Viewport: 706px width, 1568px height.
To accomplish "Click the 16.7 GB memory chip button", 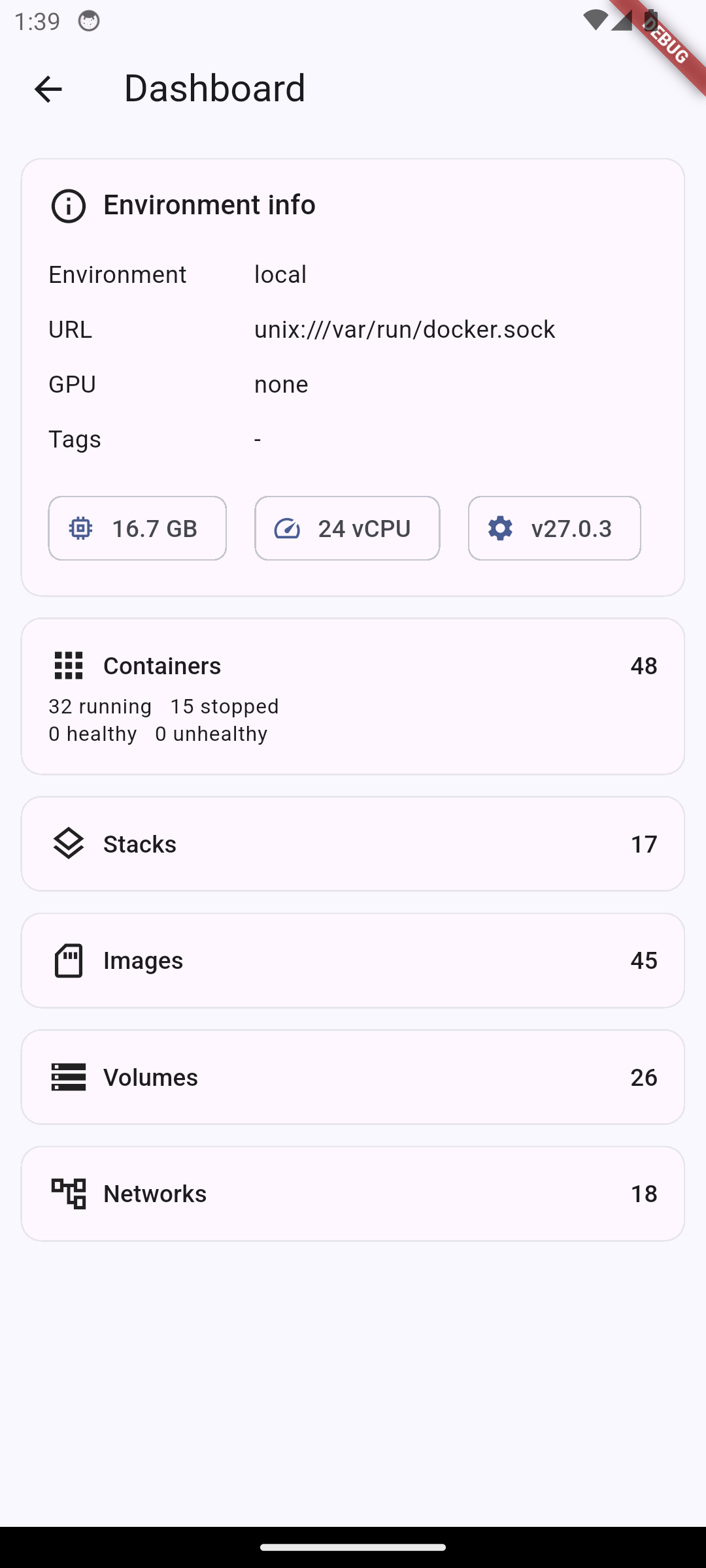I will tap(137, 528).
